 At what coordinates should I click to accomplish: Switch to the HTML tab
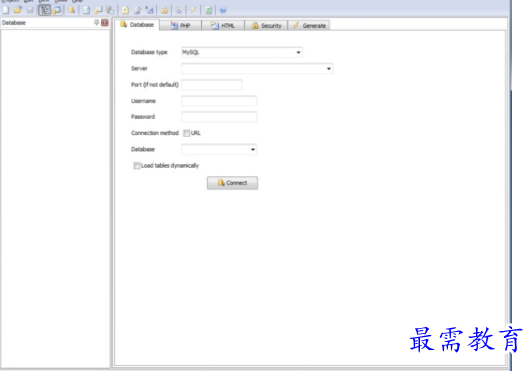click(x=223, y=25)
